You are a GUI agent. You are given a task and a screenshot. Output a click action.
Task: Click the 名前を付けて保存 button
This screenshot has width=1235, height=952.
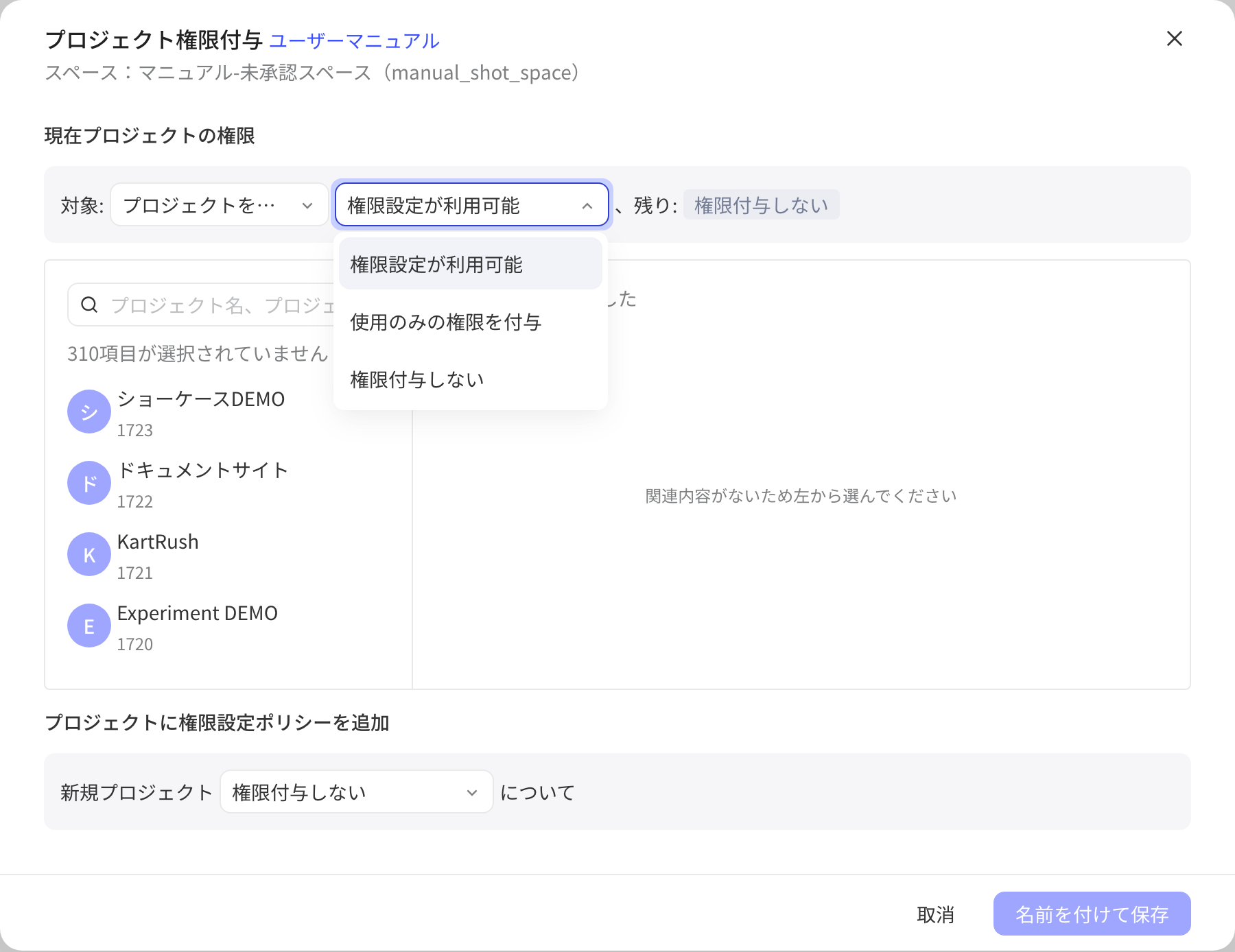pos(1092,914)
